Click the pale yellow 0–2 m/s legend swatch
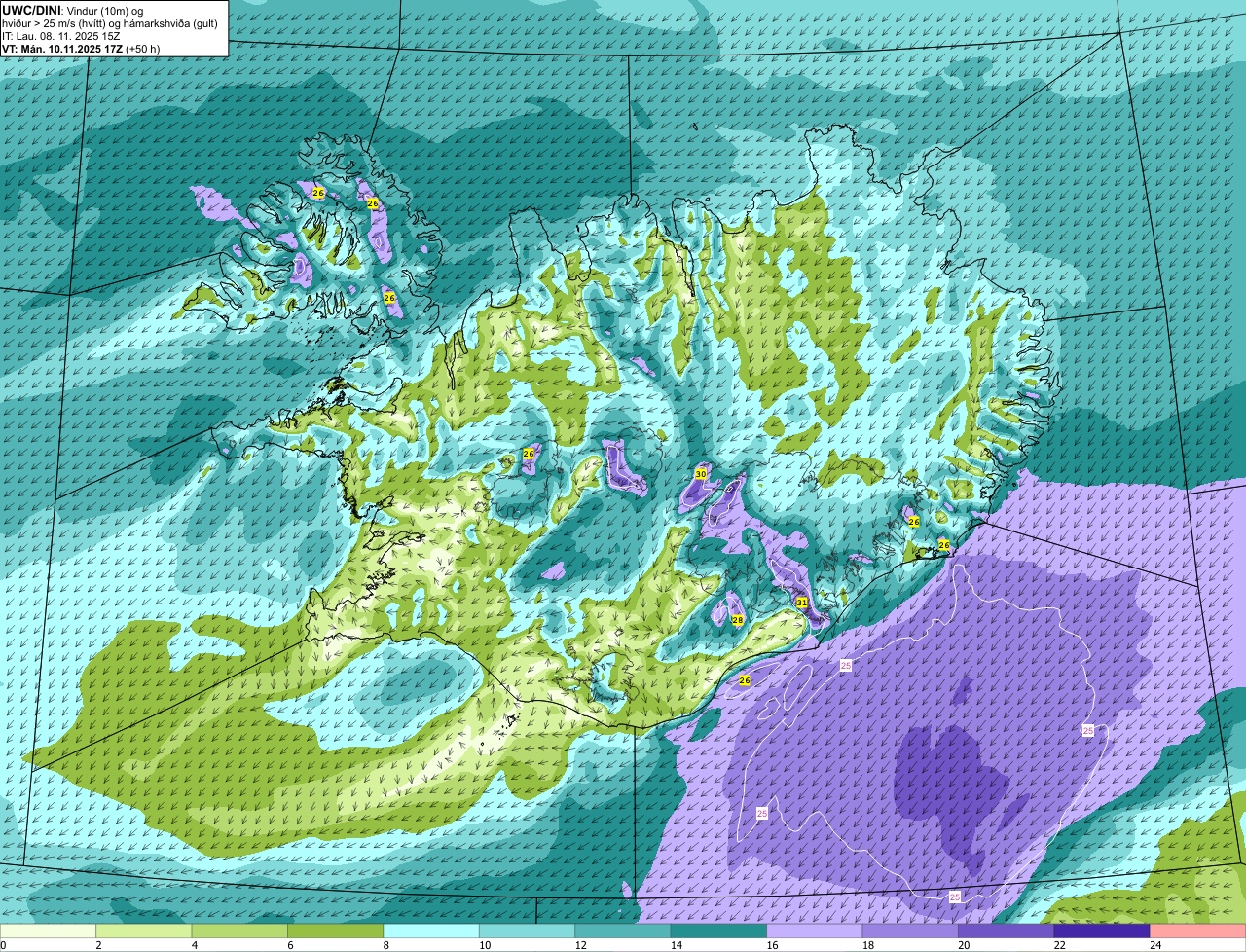The image size is (1246, 952). tap(49, 931)
